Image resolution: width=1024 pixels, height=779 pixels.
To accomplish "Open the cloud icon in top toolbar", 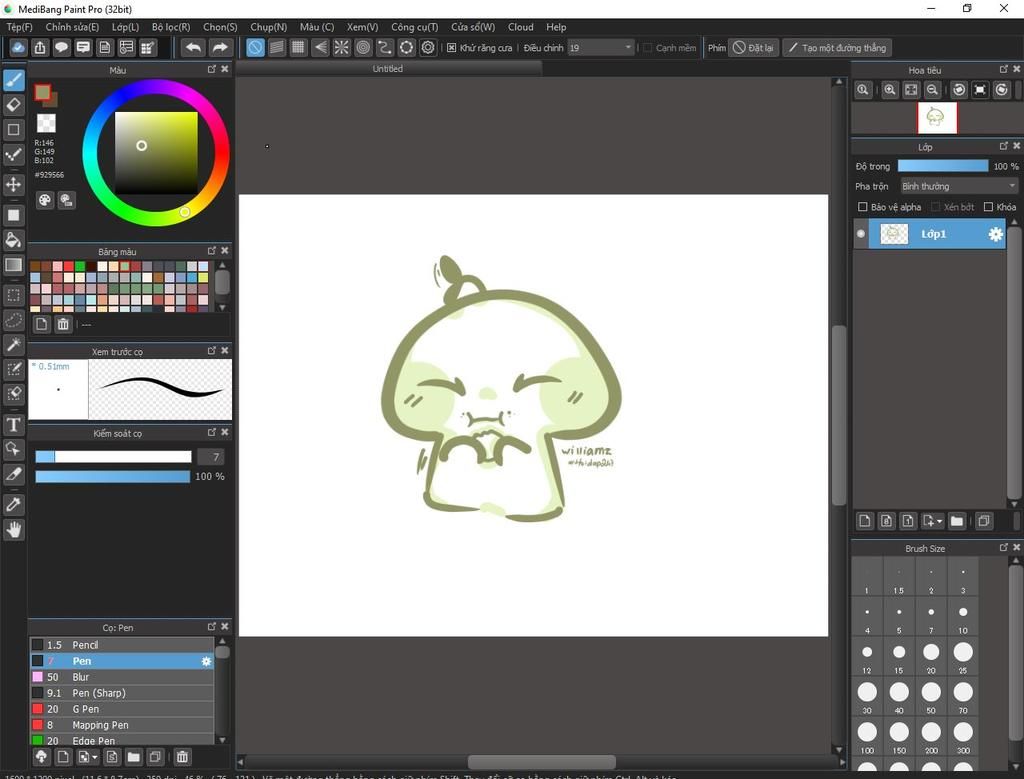I will pos(18,48).
